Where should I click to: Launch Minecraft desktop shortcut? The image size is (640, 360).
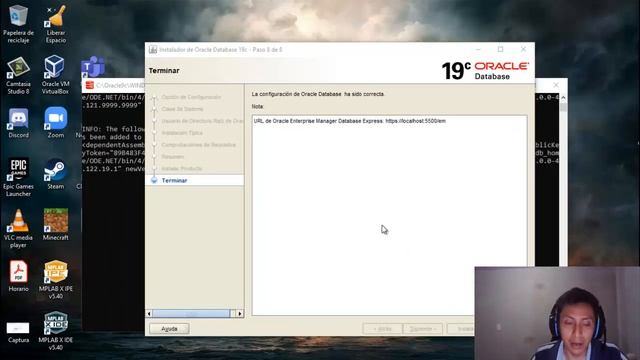(x=56, y=225)
